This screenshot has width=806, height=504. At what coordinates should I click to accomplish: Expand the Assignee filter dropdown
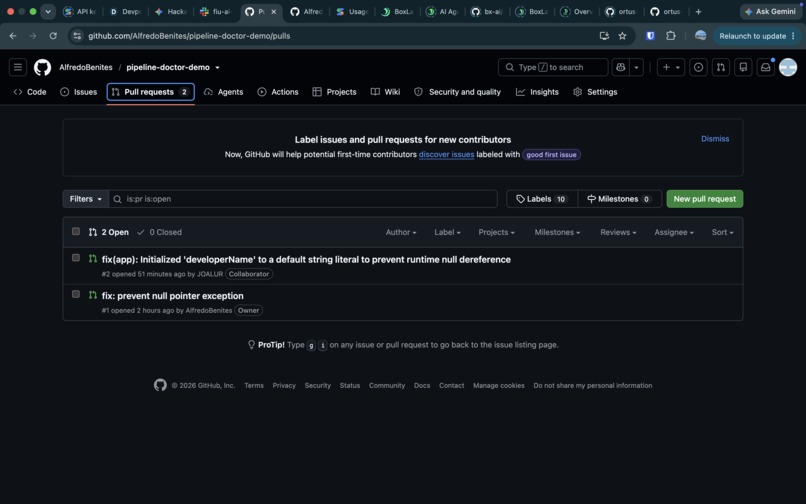[674, 232]
